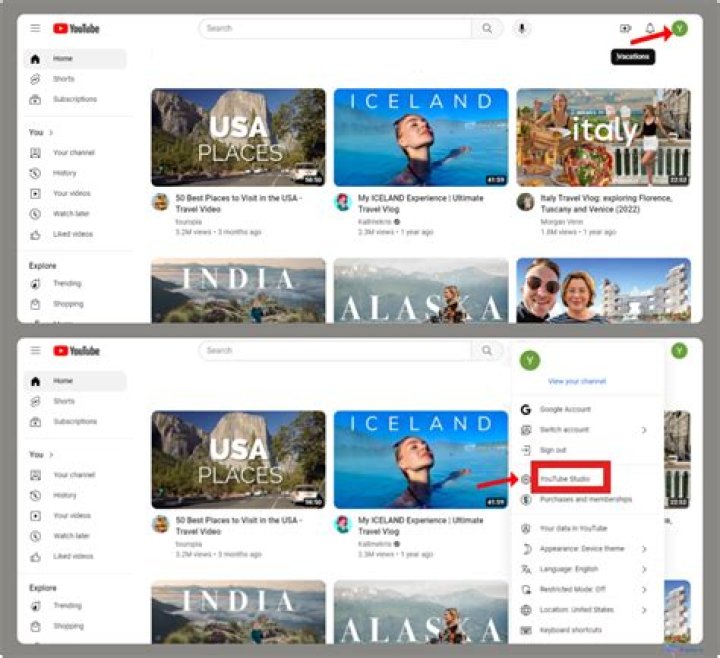Click the YouTube logo in the screenshot without account menu
The width and height of the screenshot is (720, 658).
[76, 28]
